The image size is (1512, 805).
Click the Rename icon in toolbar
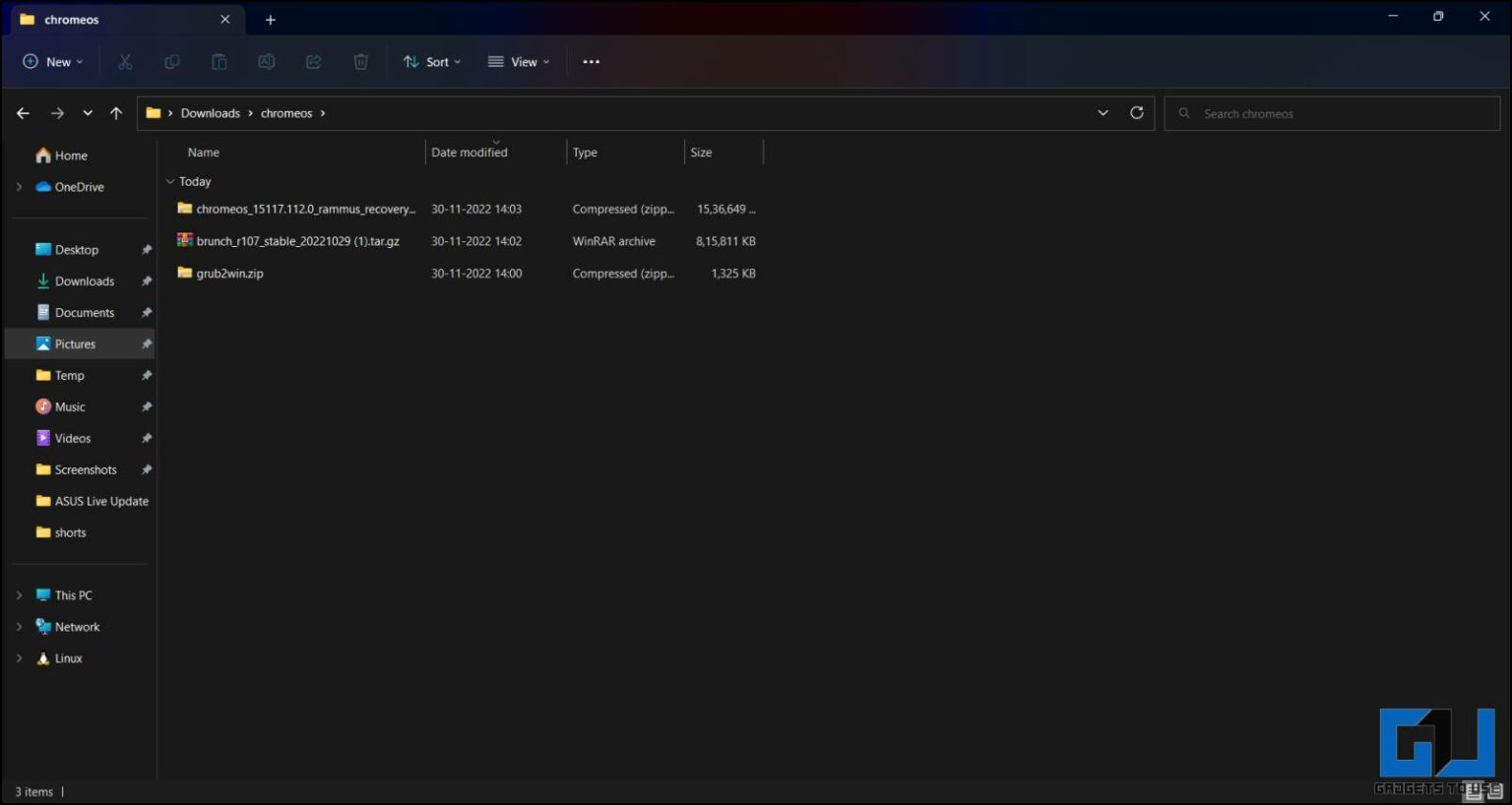click(266, 62)
